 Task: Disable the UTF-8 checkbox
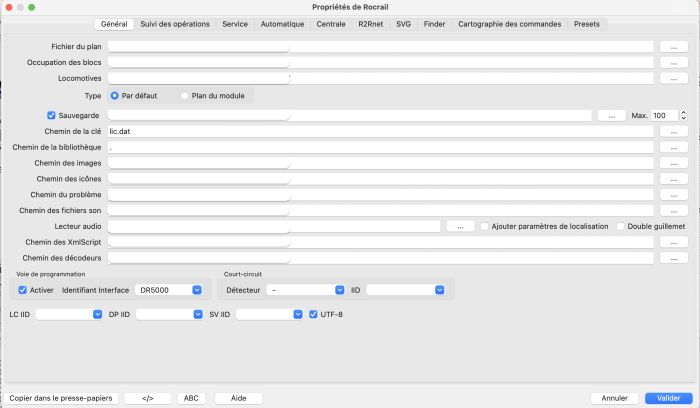[x=313, y=314]
